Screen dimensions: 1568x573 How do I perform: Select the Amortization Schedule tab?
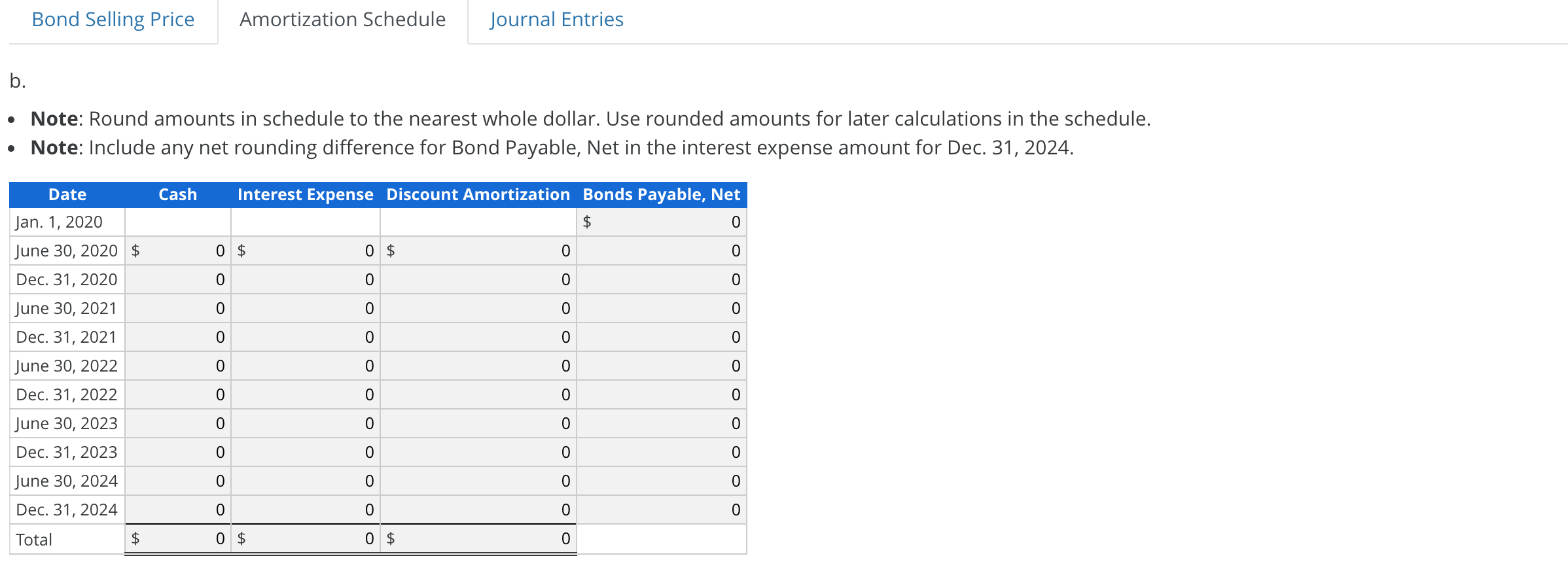pos(342,19)
